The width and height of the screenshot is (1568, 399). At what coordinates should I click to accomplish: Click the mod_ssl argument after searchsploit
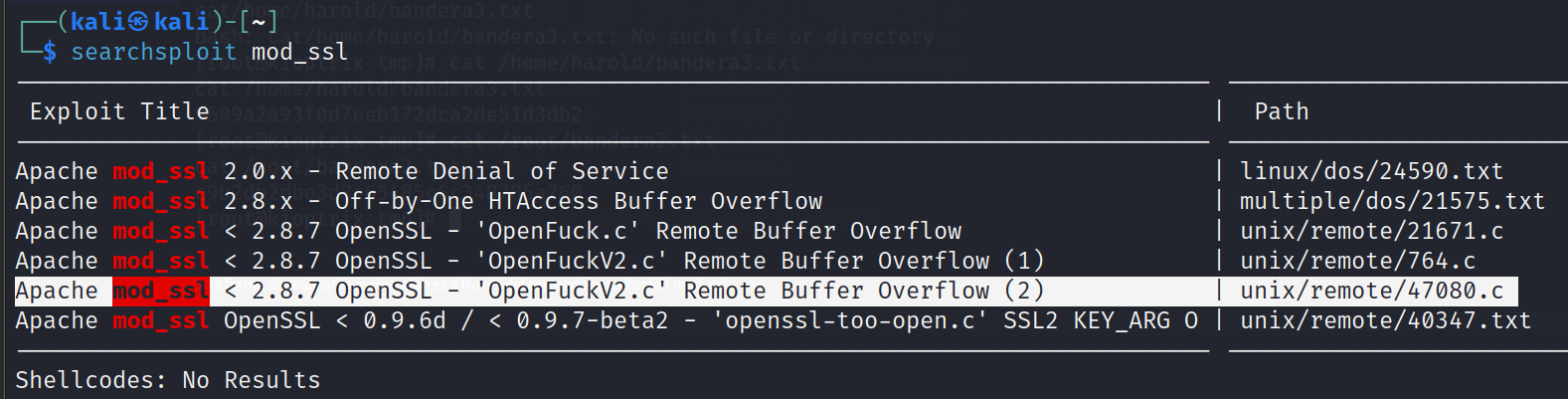[x=299, y=52]
